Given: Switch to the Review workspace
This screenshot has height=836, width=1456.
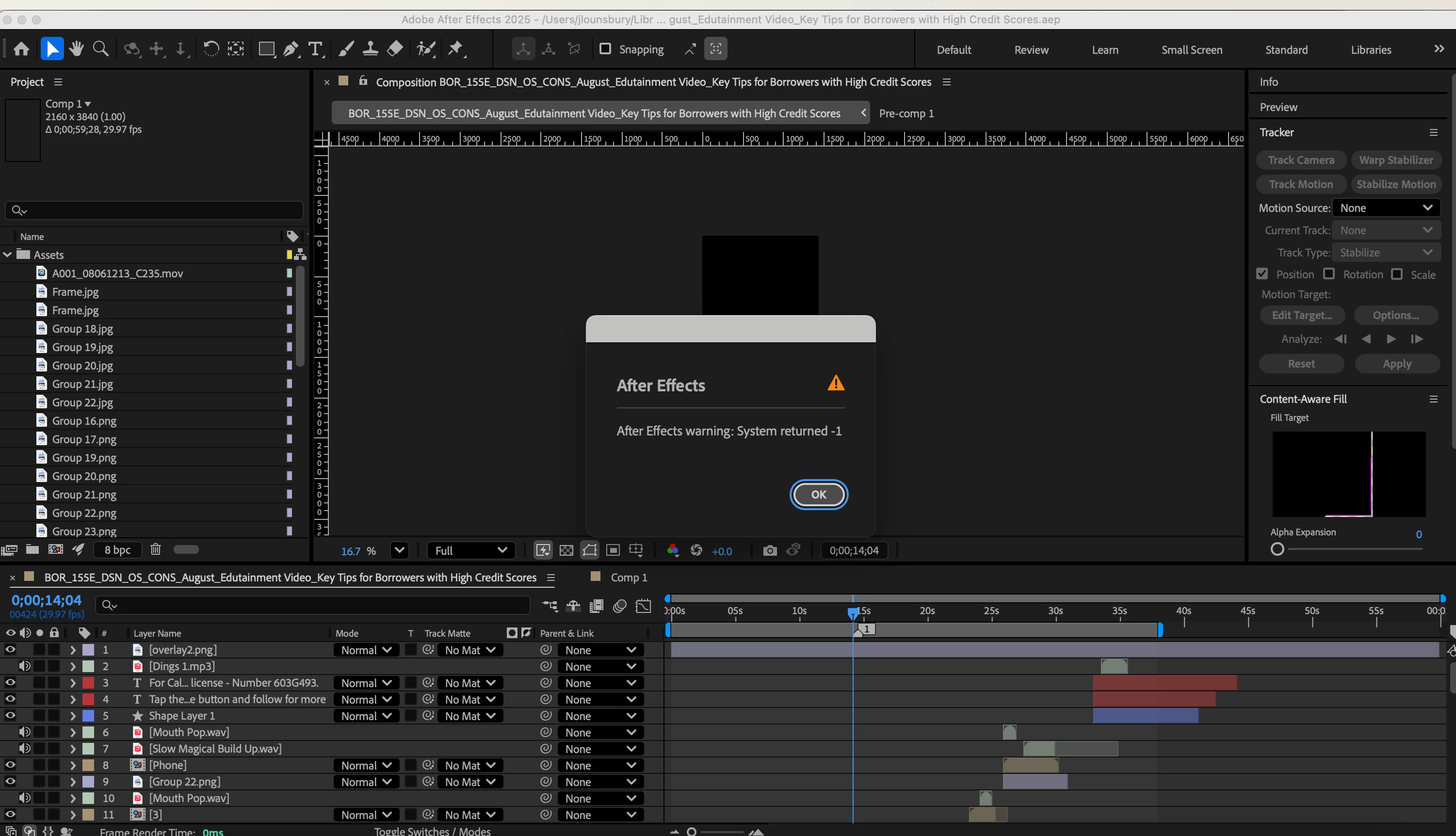Looking at the screenshot, I should [1031, 50].
